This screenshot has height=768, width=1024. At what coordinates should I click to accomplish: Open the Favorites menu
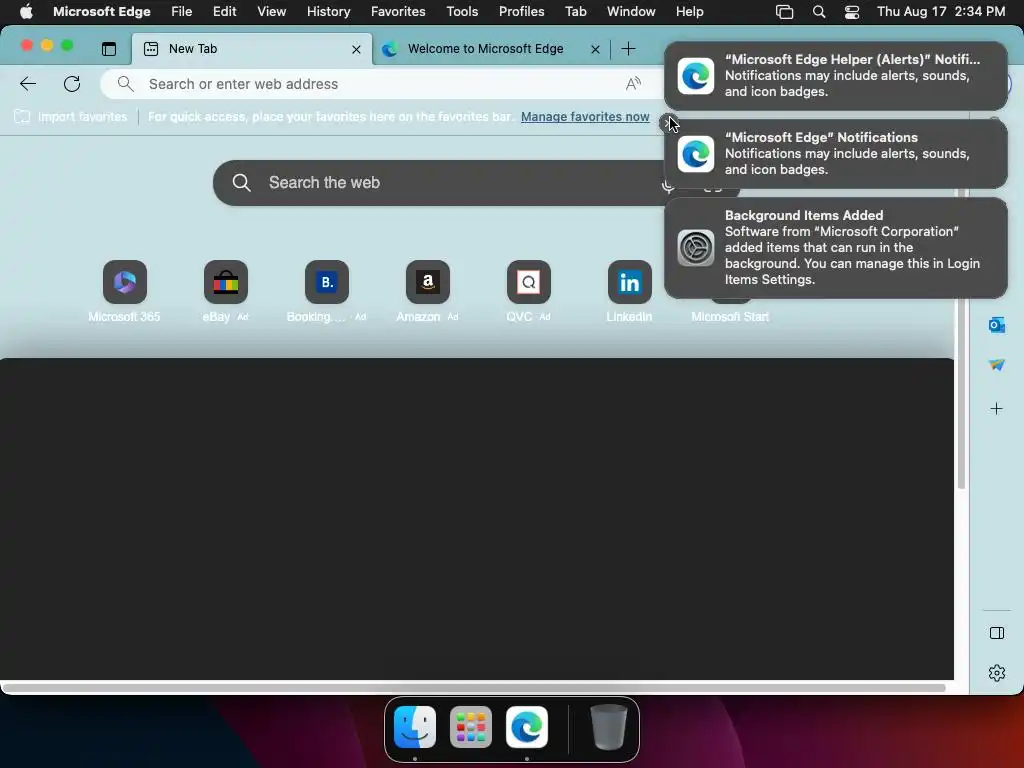pos(398,12)
